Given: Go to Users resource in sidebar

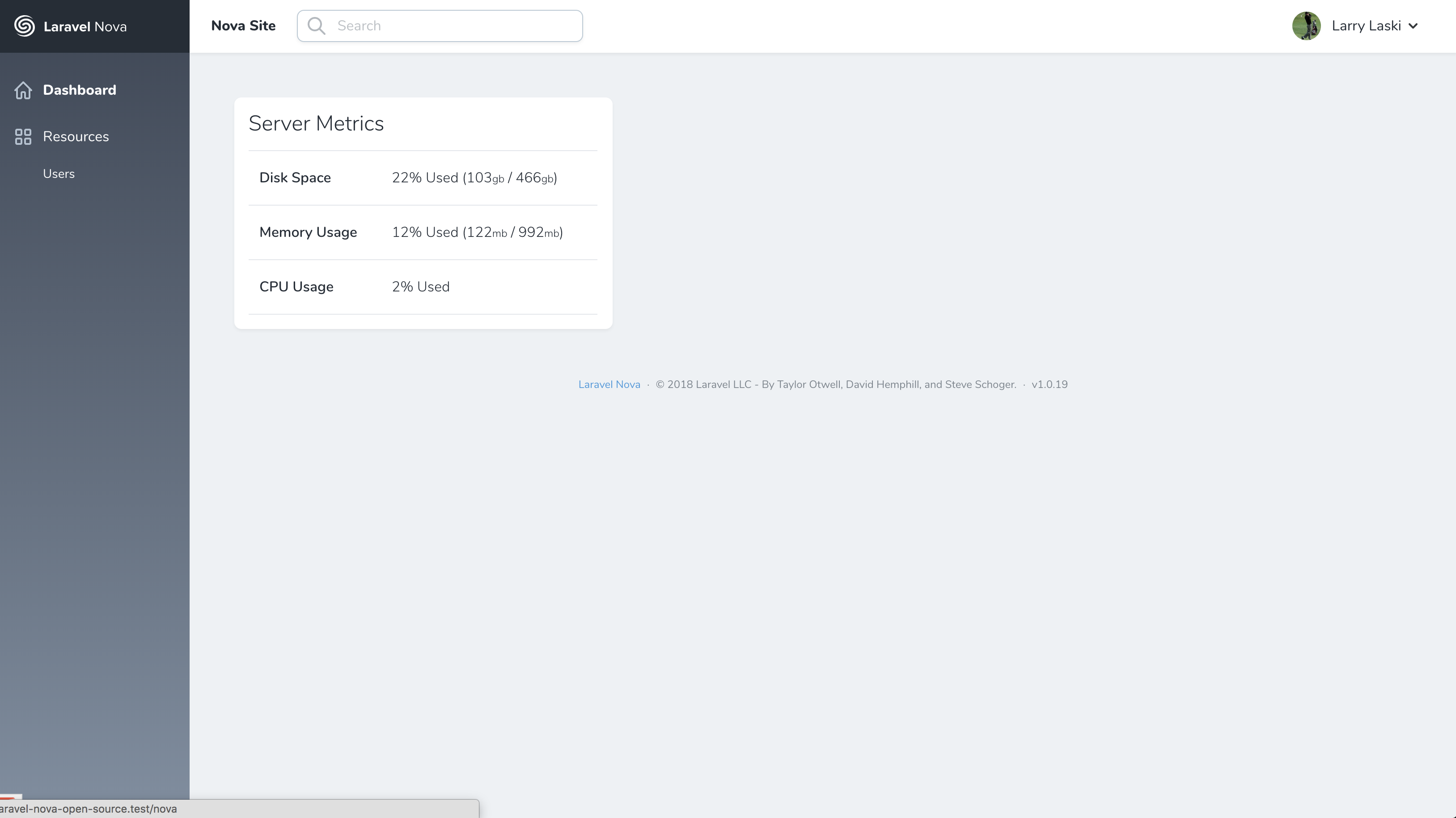Looking at the screenshot, I should [59, 174].
